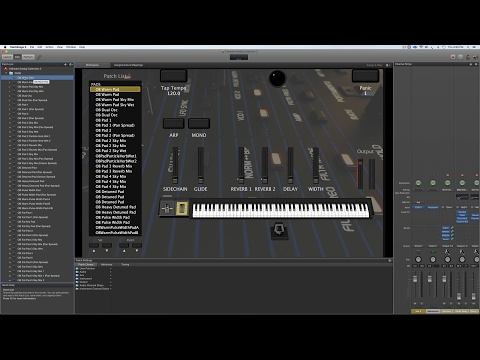The image size is (480, 360).
Task: Click the Panic button
Action: click(x=365, y=76)
